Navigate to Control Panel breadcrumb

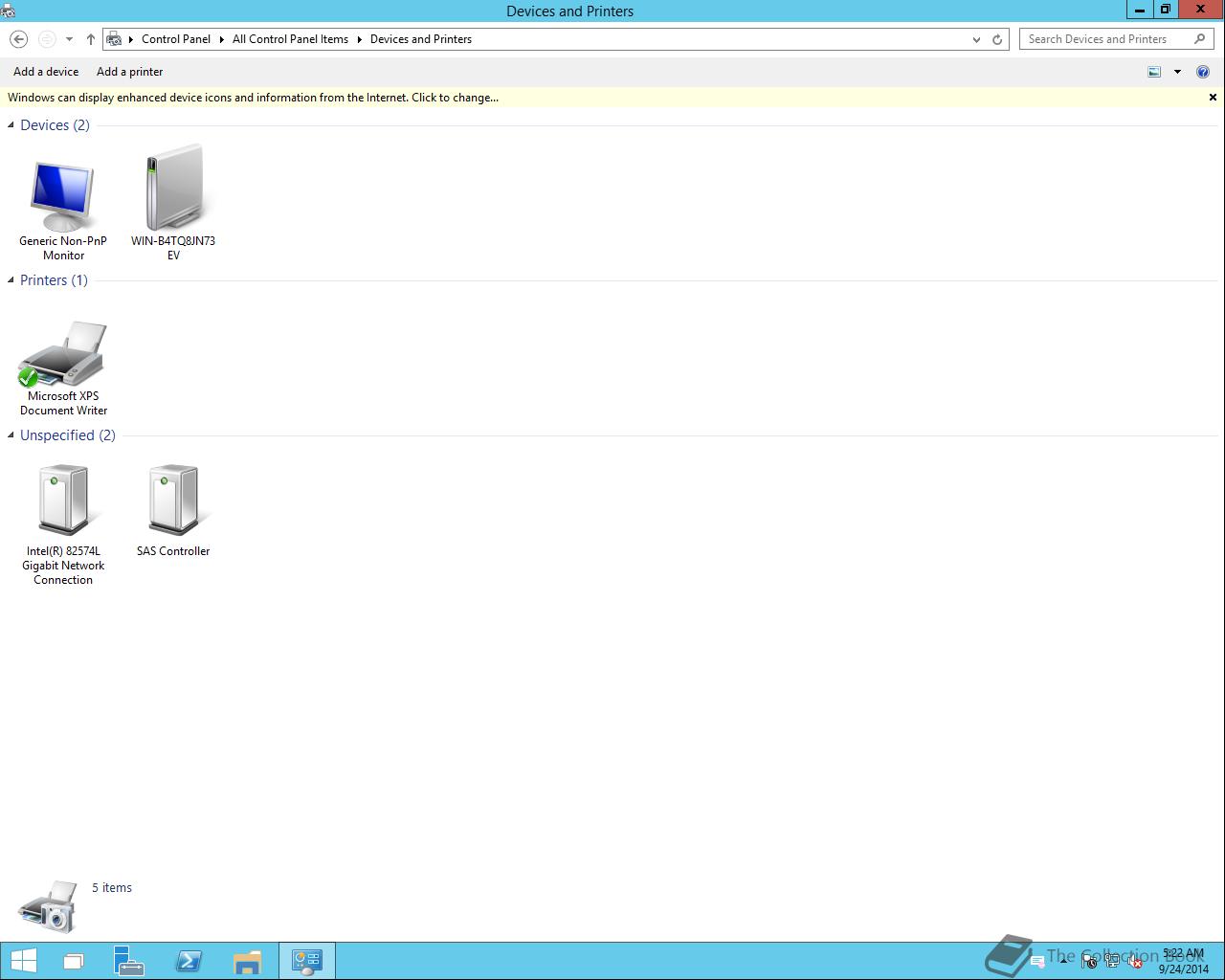176,39
